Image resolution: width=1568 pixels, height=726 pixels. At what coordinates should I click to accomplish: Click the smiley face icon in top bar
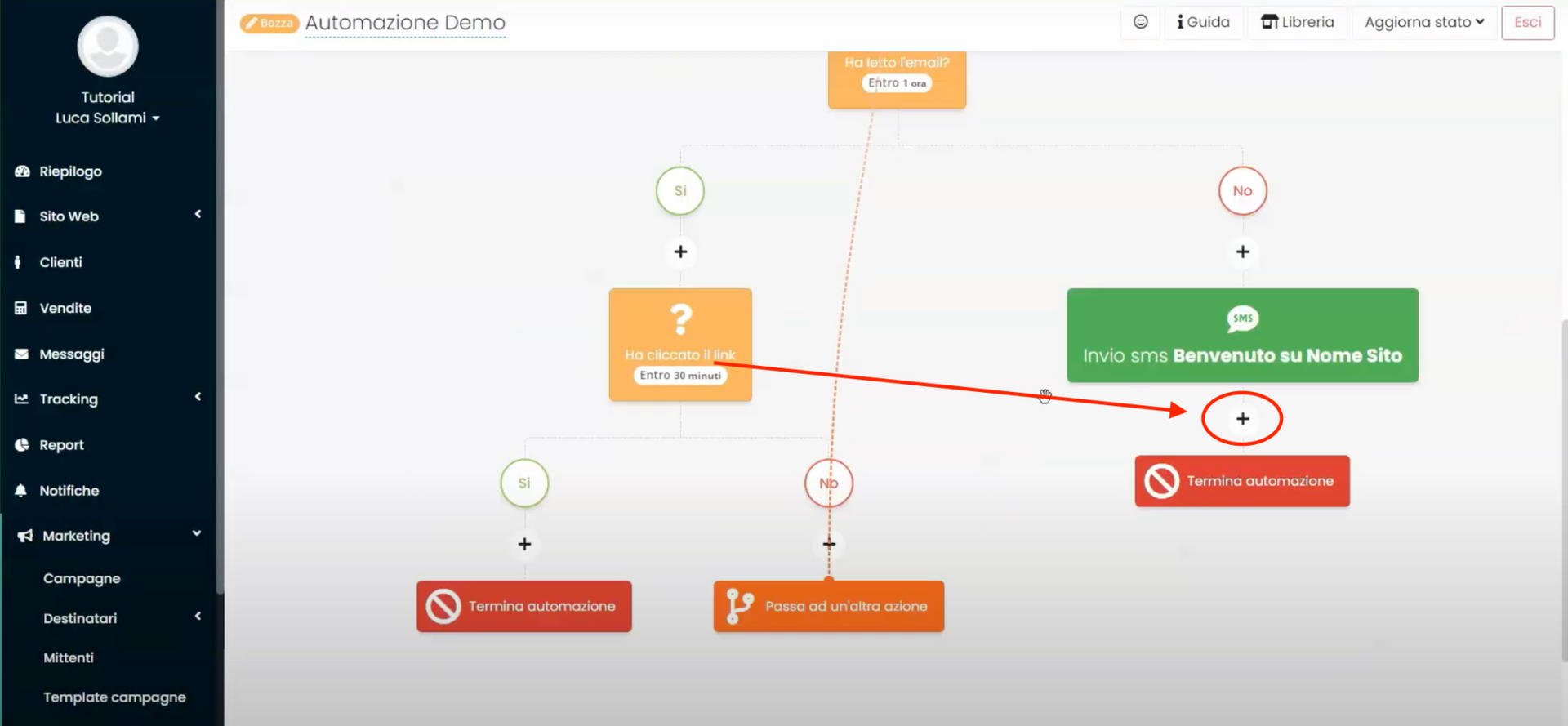point(1140,22)
